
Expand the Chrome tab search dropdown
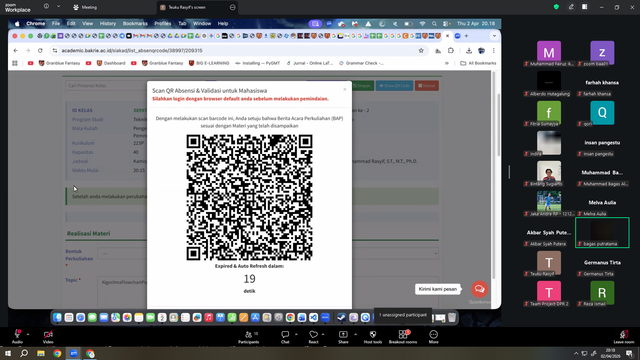coord(494,36)
